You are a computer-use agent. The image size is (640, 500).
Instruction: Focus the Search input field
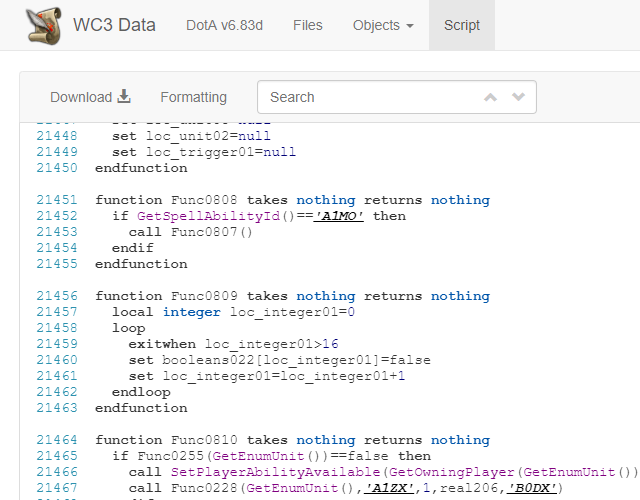point(397,97)
